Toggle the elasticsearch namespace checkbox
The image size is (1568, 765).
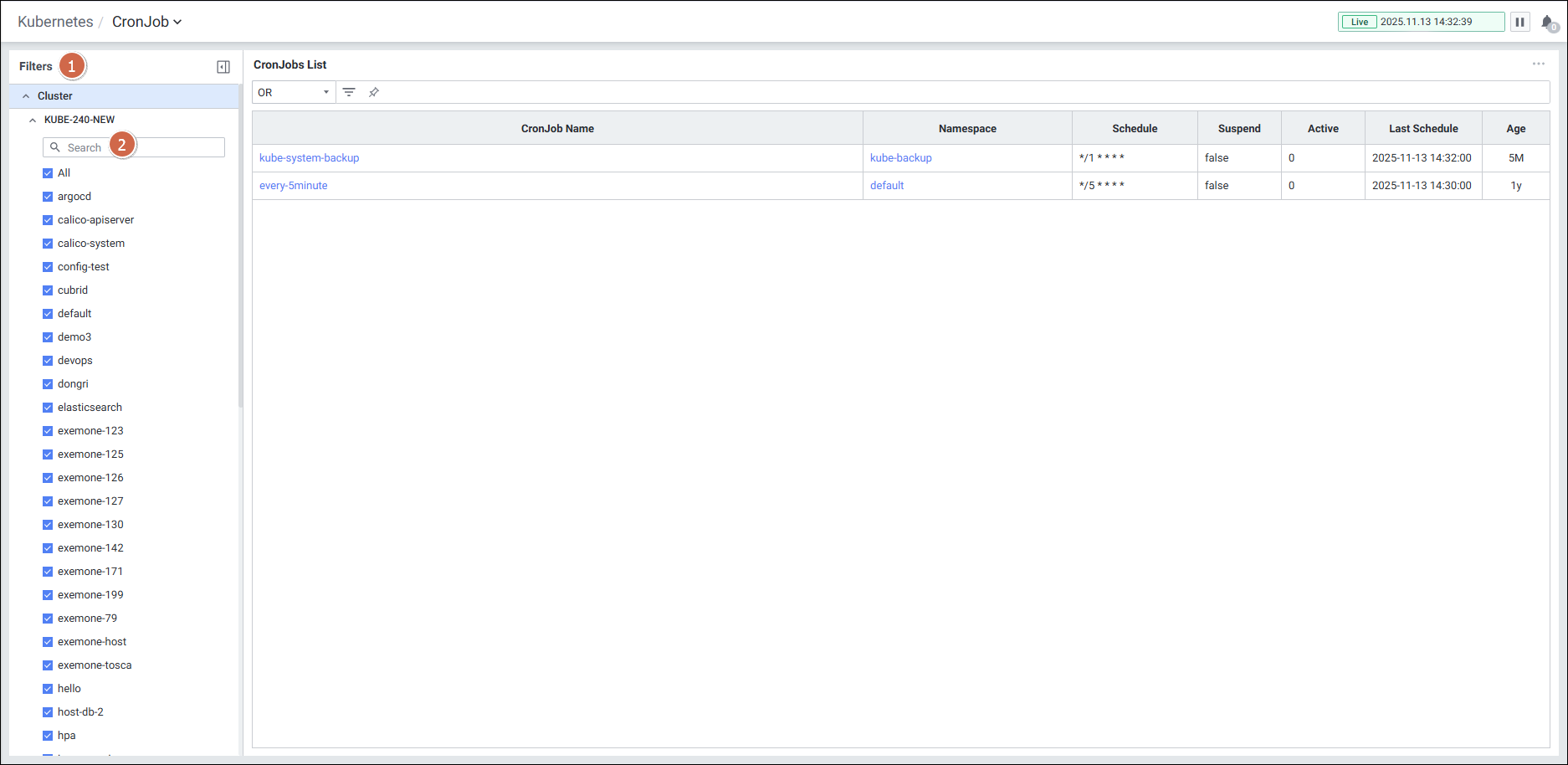48,408
